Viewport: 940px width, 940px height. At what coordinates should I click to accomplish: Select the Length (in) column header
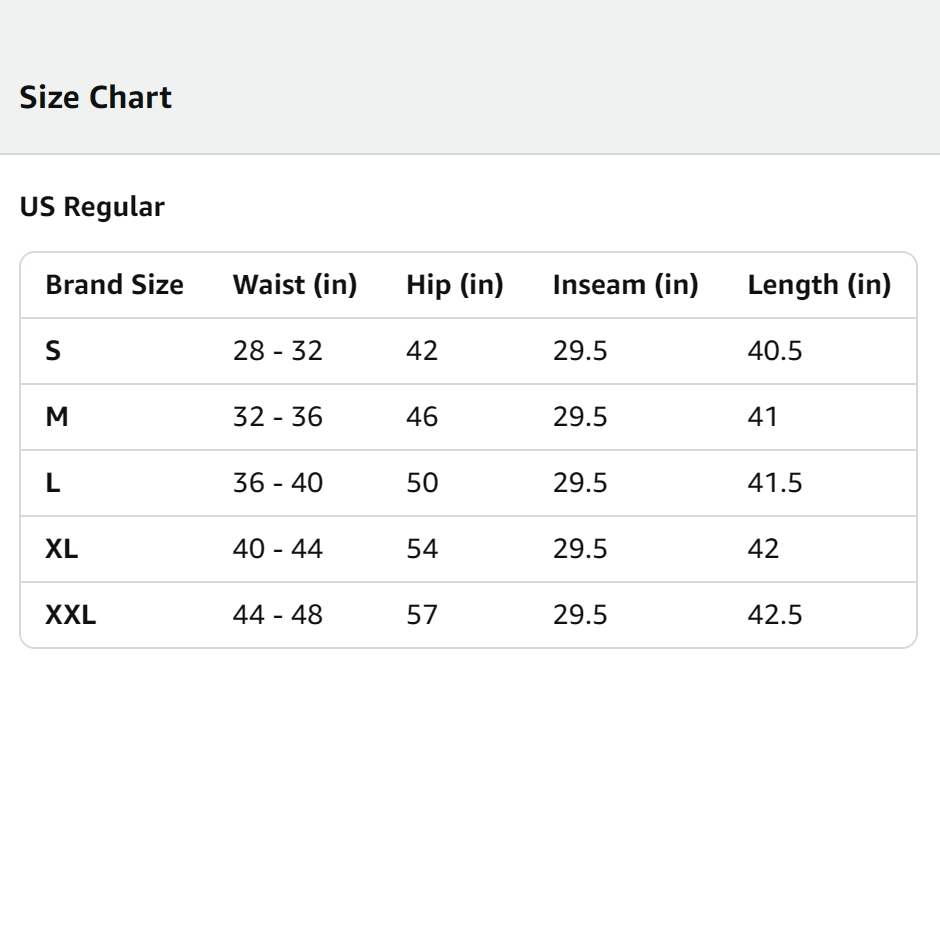tap(818, 285)
